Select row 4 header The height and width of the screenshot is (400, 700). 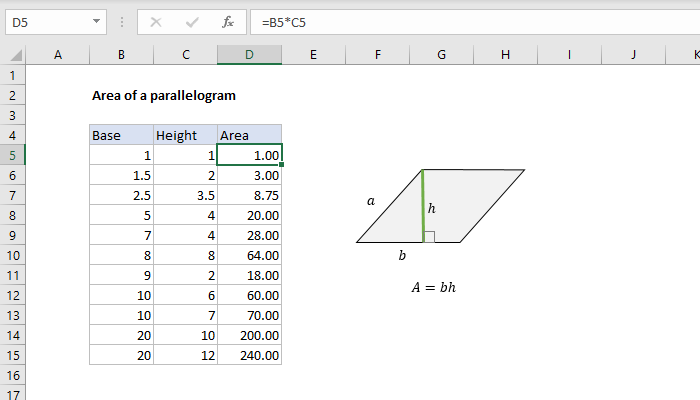pyautogui.click(x=12, y=135)
